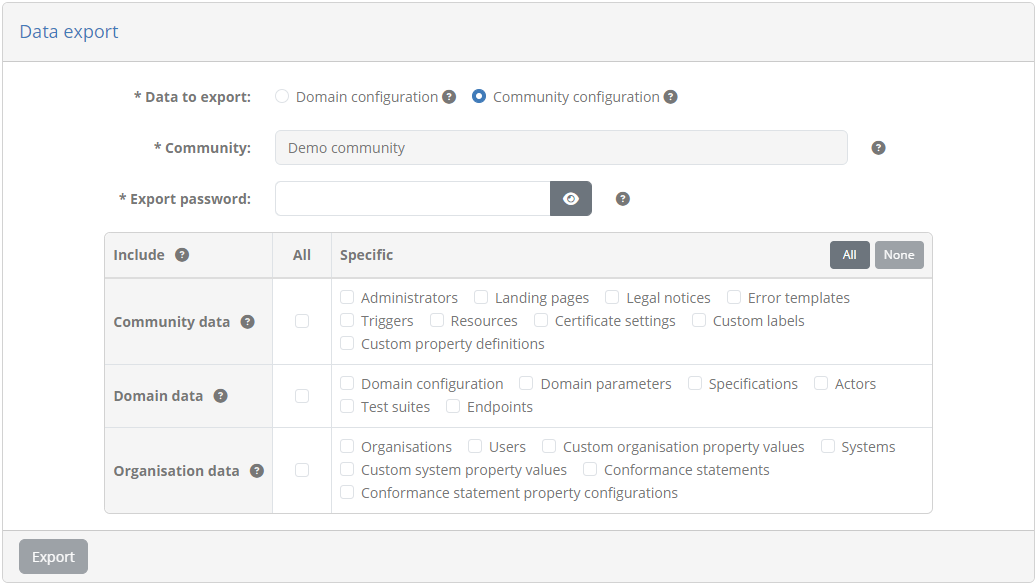Click help icon next to Include header
Image resolution: width=1036 pixels, height=584 pixels.
(x=182, y=255)
